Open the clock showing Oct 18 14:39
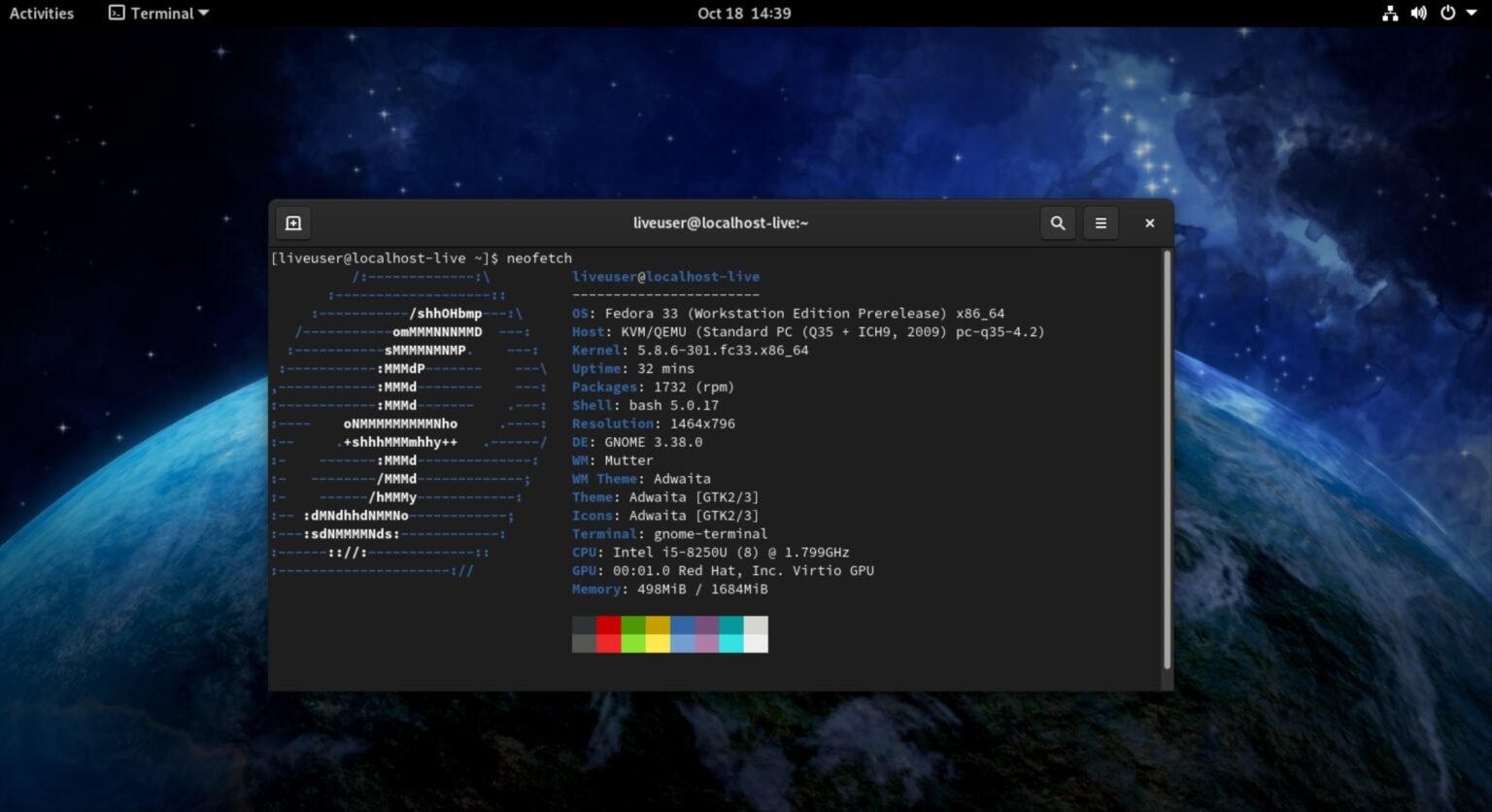Screen dimensions: 1492x812 point(744,14)
